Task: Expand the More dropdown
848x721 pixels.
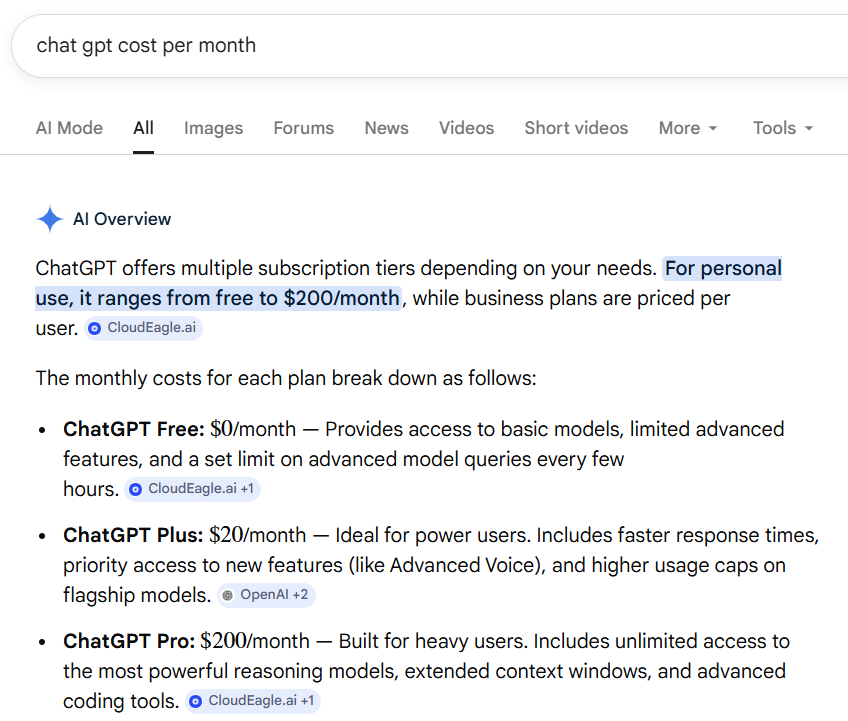Action: (687, 128)
